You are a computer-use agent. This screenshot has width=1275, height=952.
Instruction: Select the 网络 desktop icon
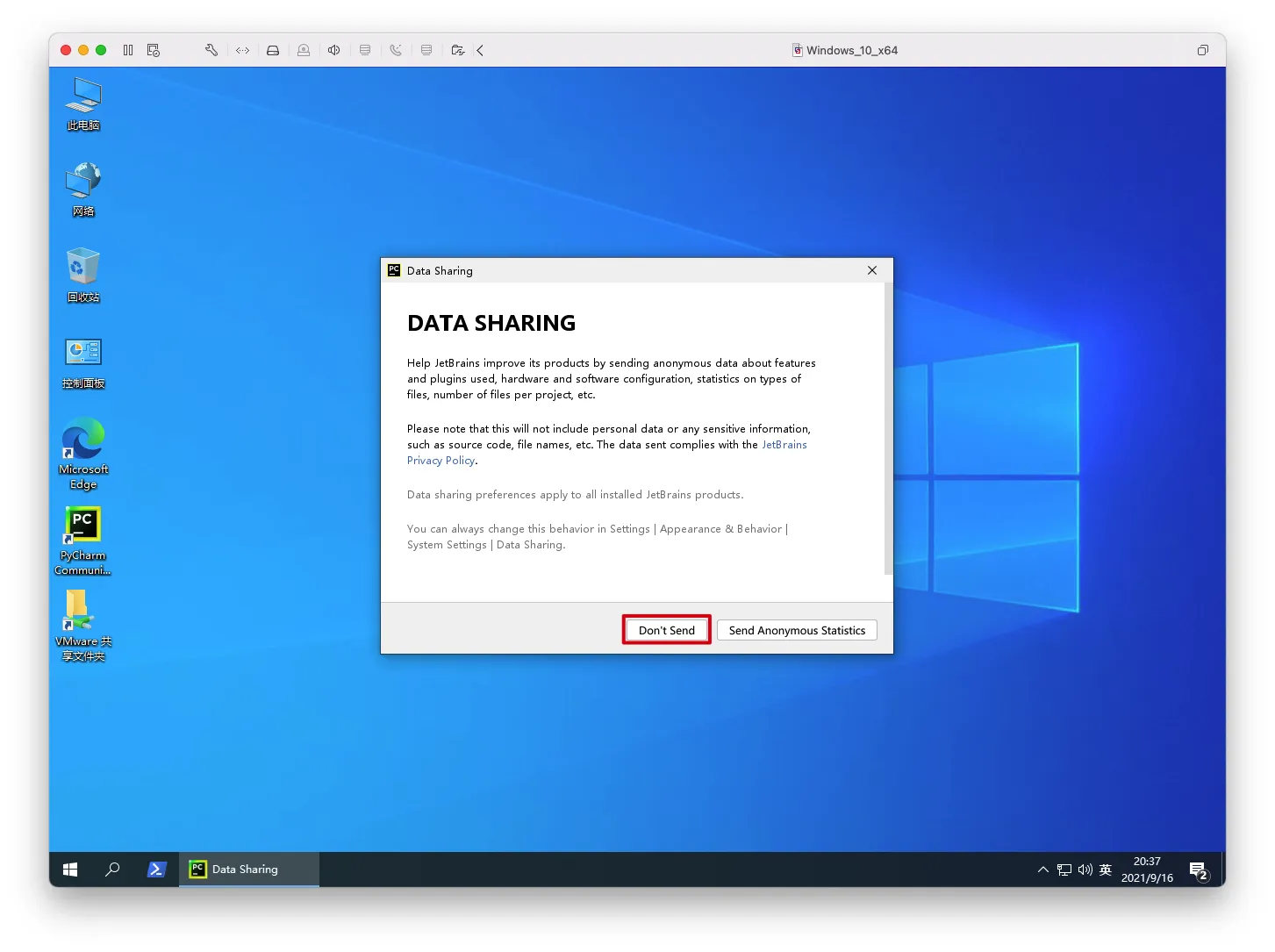click(83, 190)
